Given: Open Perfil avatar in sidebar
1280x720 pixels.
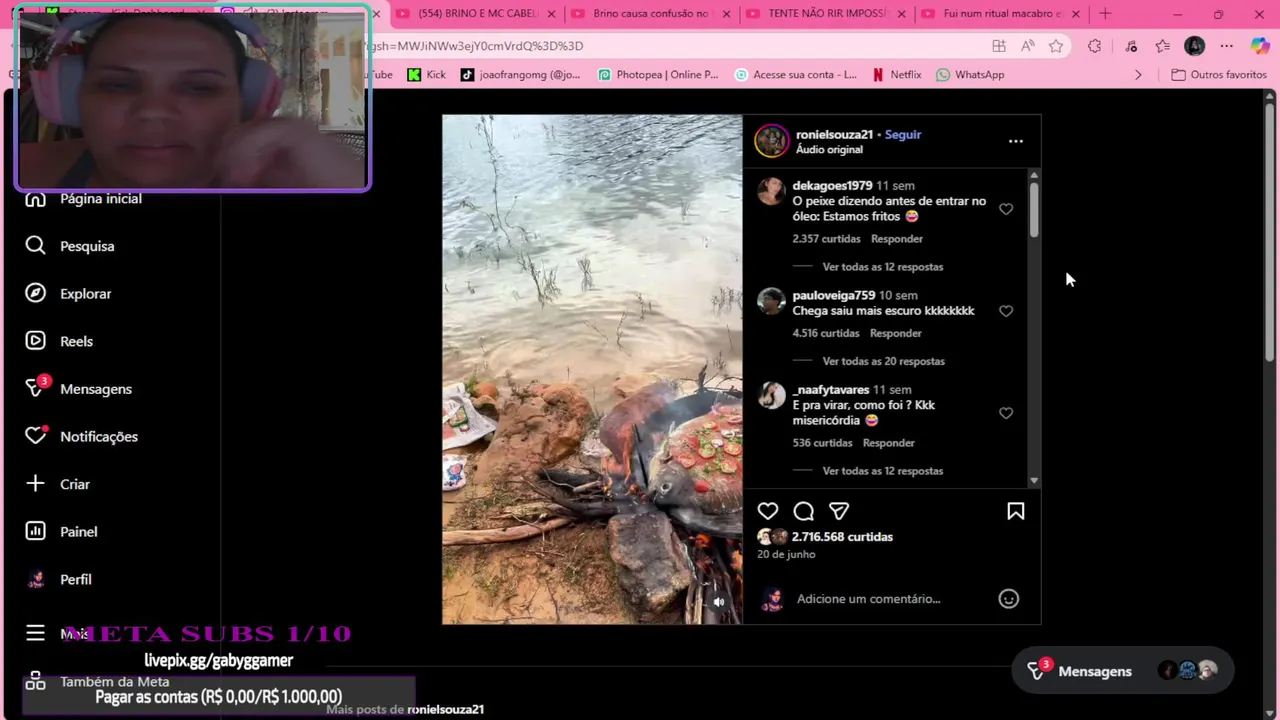Looking at the screenshot, I should pos(35,579).
